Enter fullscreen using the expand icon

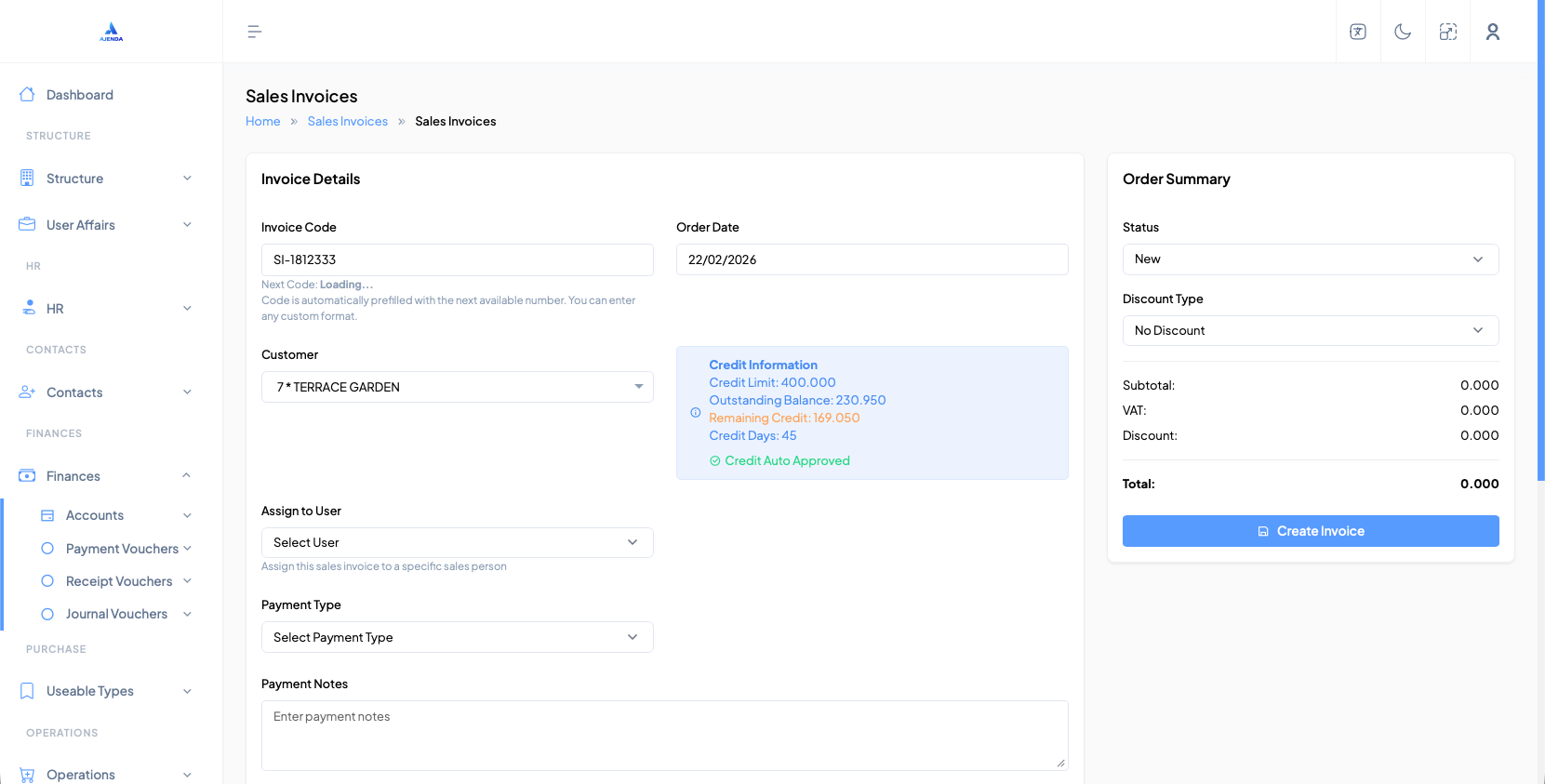click(x=1447, y=32)
